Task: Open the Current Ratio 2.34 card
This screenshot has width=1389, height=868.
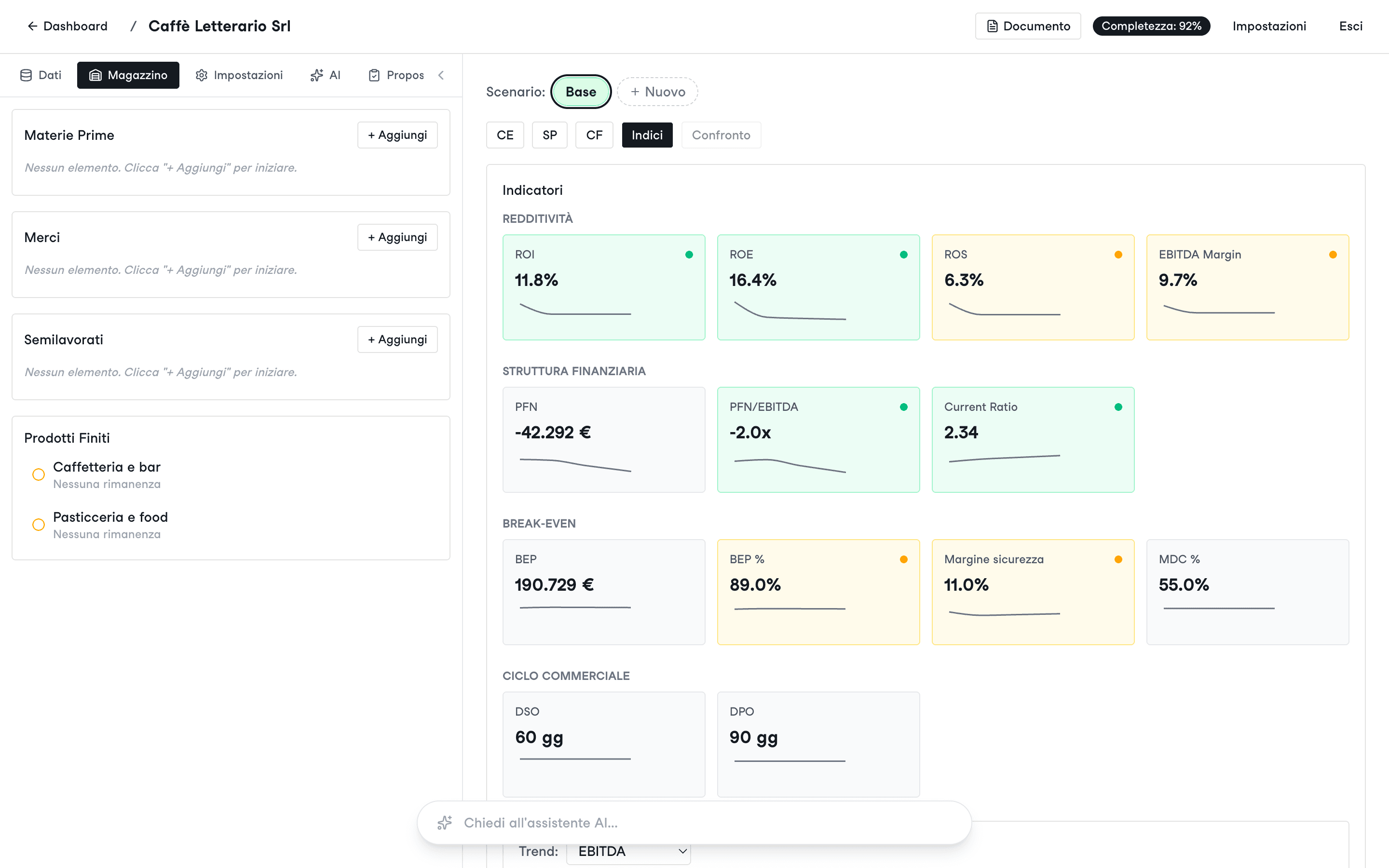Action: (x=1033, y=440)
